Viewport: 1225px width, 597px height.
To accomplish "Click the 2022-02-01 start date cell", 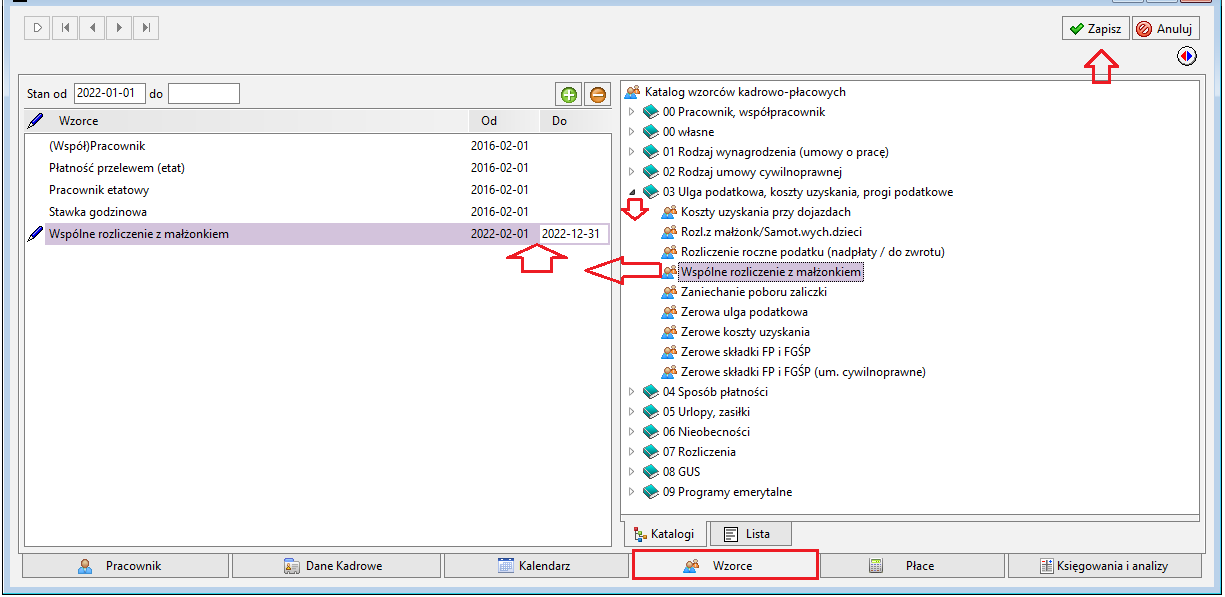I will pyautogui.click(x=500, y=234).
